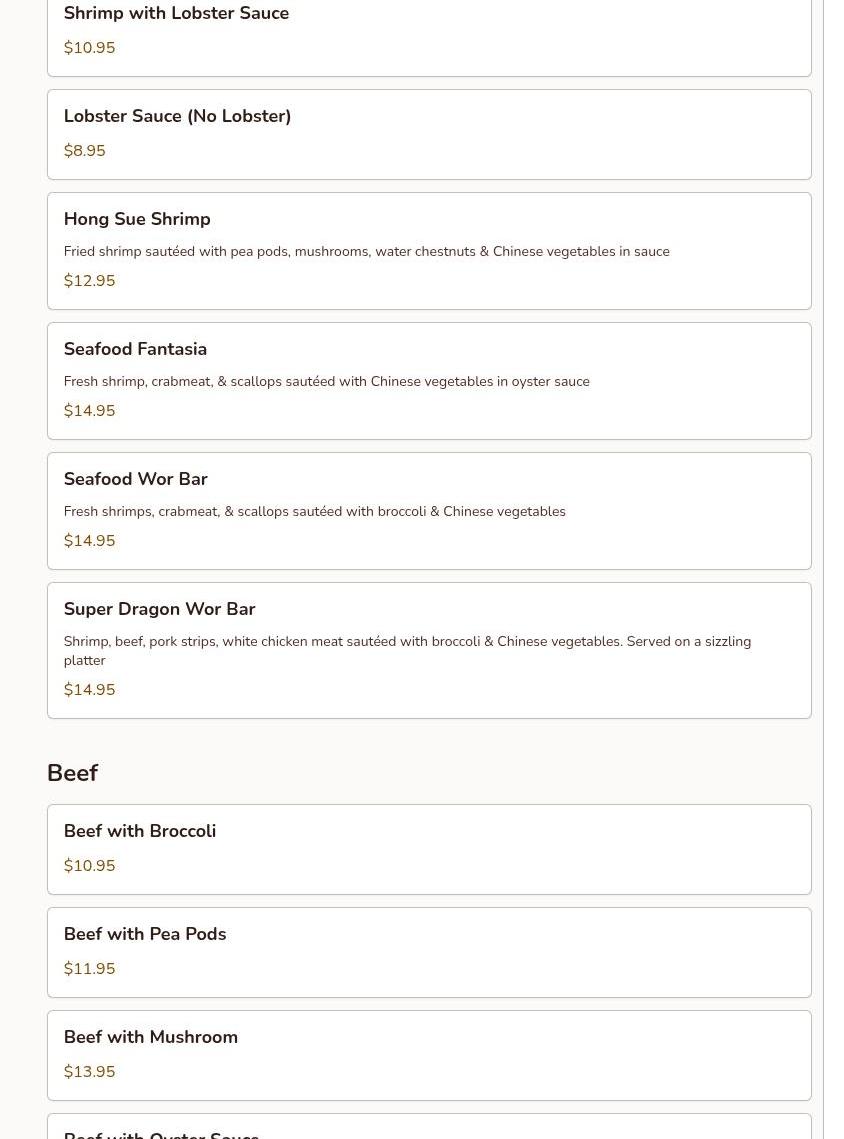The width and height of the screenshot is (844, 1139).
Task: Open the Beef with Pea Pods card
Action: click(x=428, y=952)
